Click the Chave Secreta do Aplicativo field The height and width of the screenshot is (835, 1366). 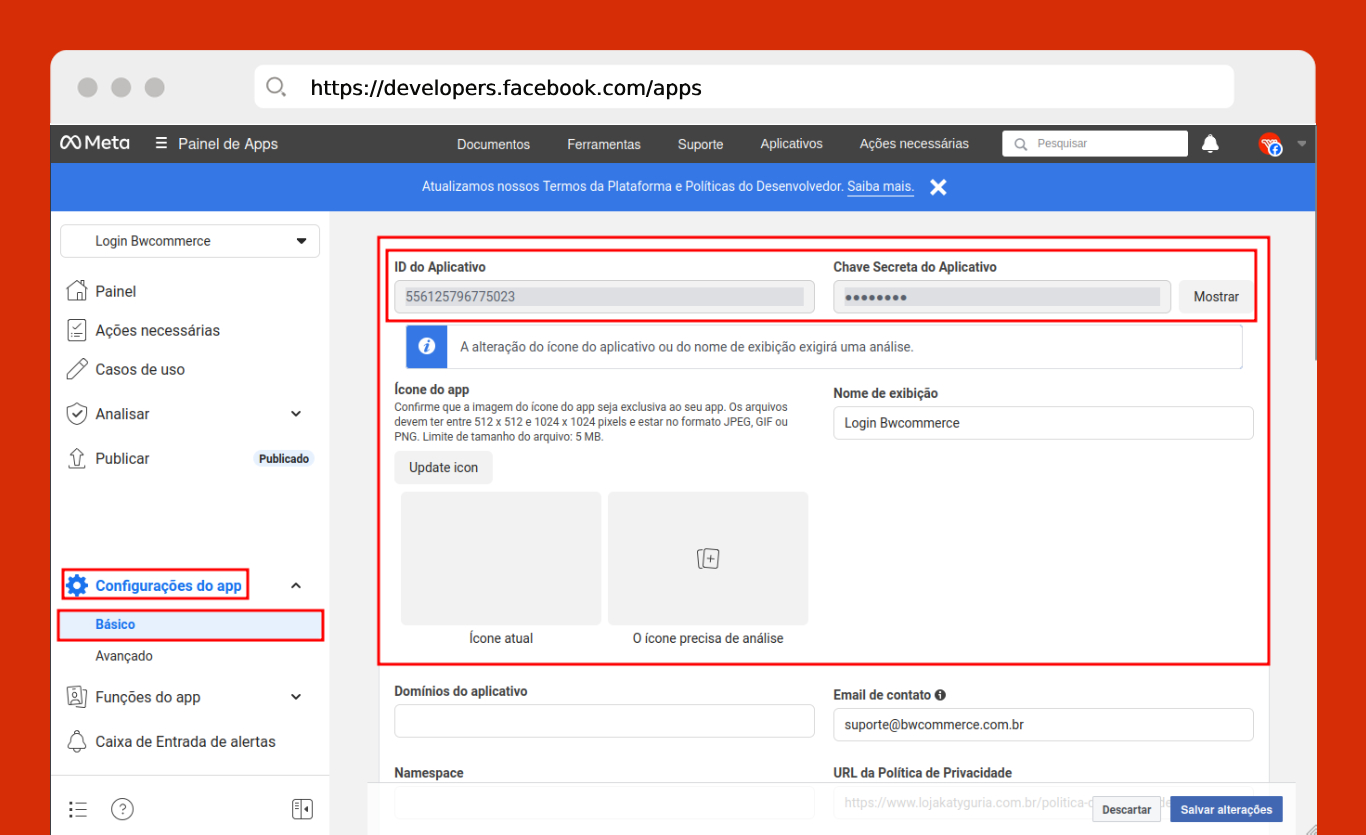click(x=1002, y=297)
